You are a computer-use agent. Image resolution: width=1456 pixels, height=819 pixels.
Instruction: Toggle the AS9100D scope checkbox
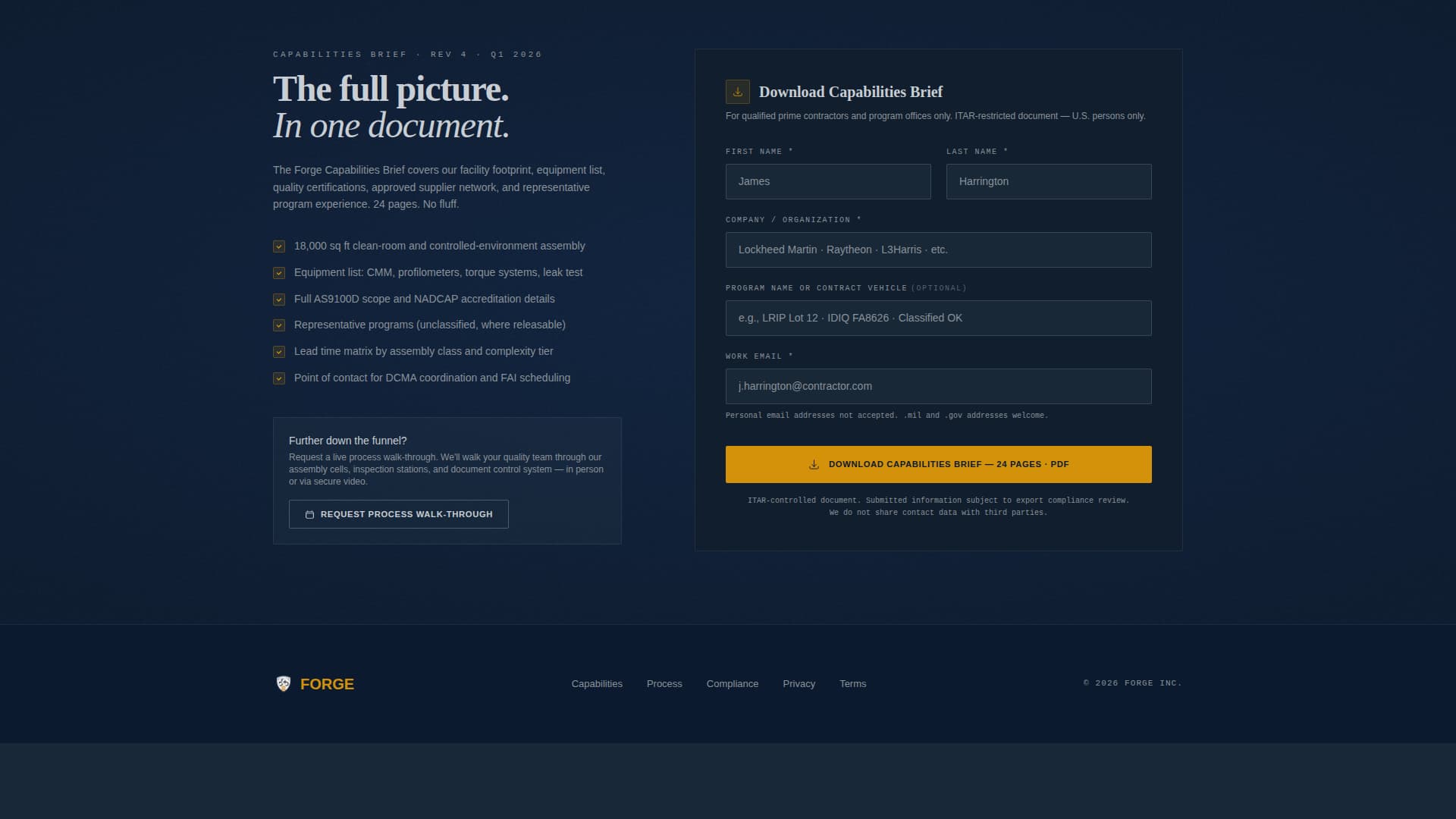coord(279,300)
